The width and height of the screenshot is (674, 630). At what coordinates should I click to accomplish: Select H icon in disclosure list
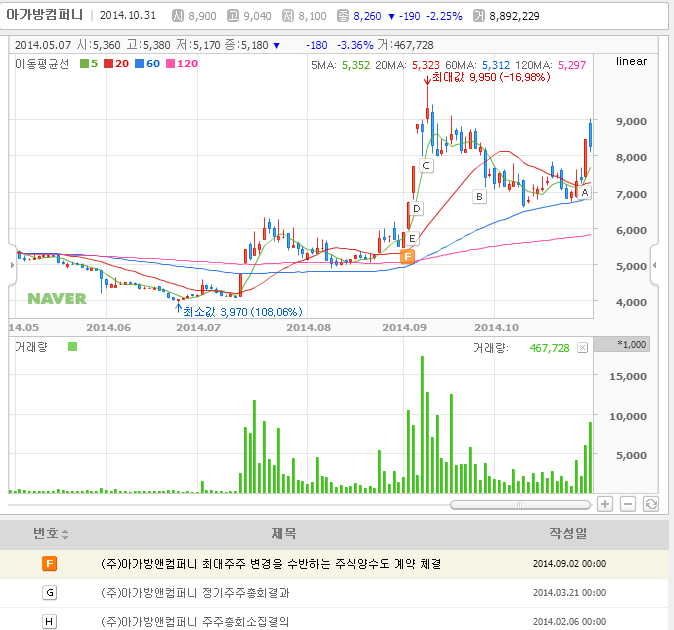49,621
